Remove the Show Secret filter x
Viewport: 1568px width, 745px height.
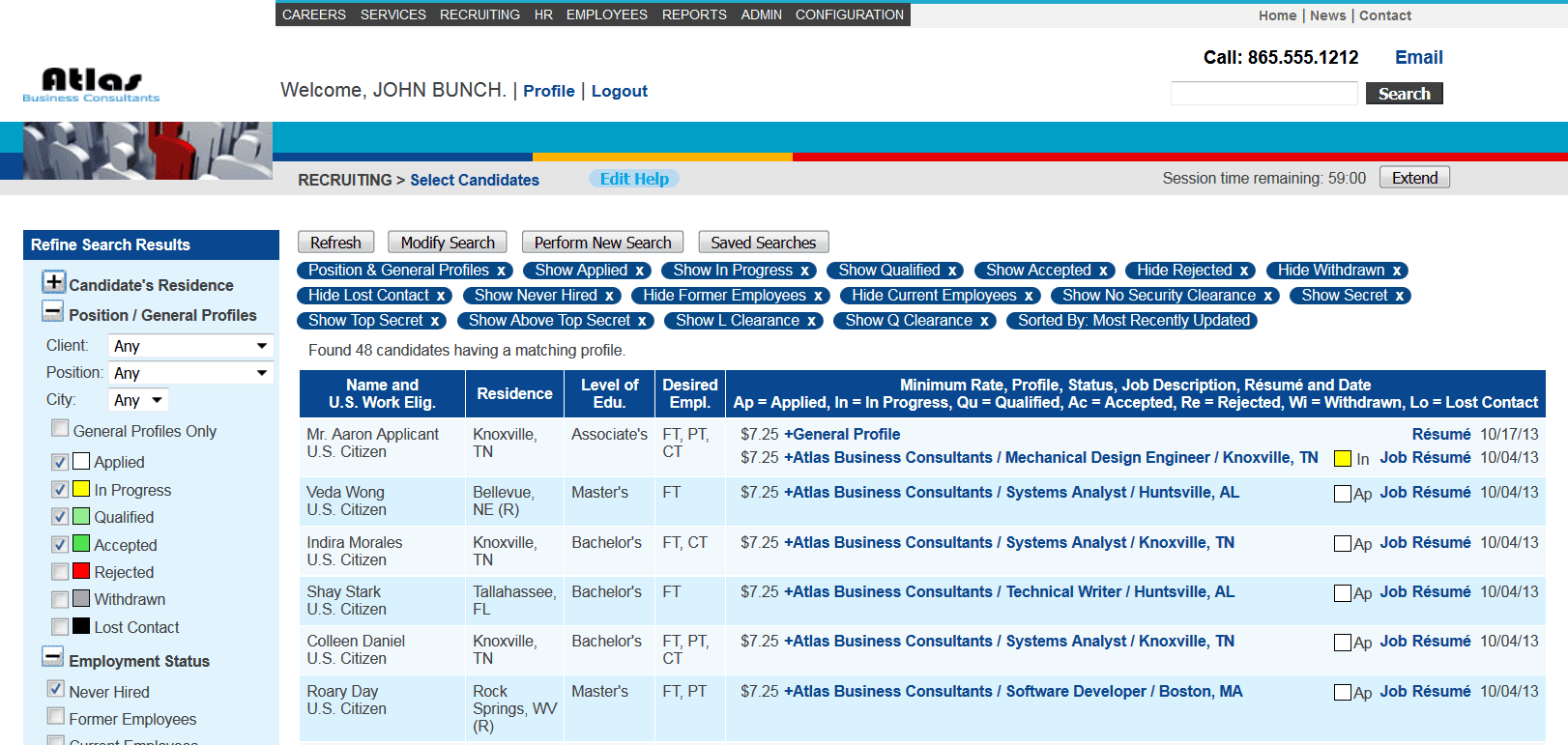(1399, 296)
